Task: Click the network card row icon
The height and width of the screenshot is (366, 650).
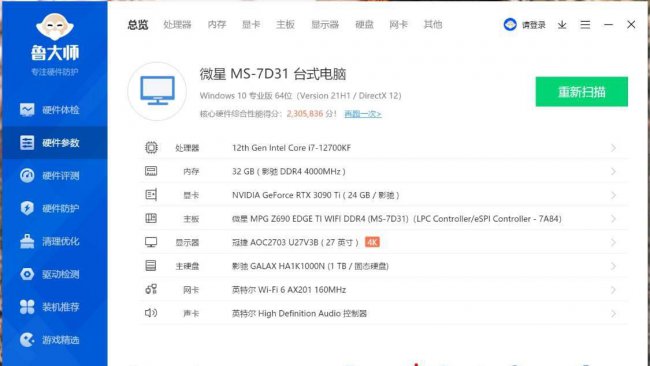Action: coord(151,289)
